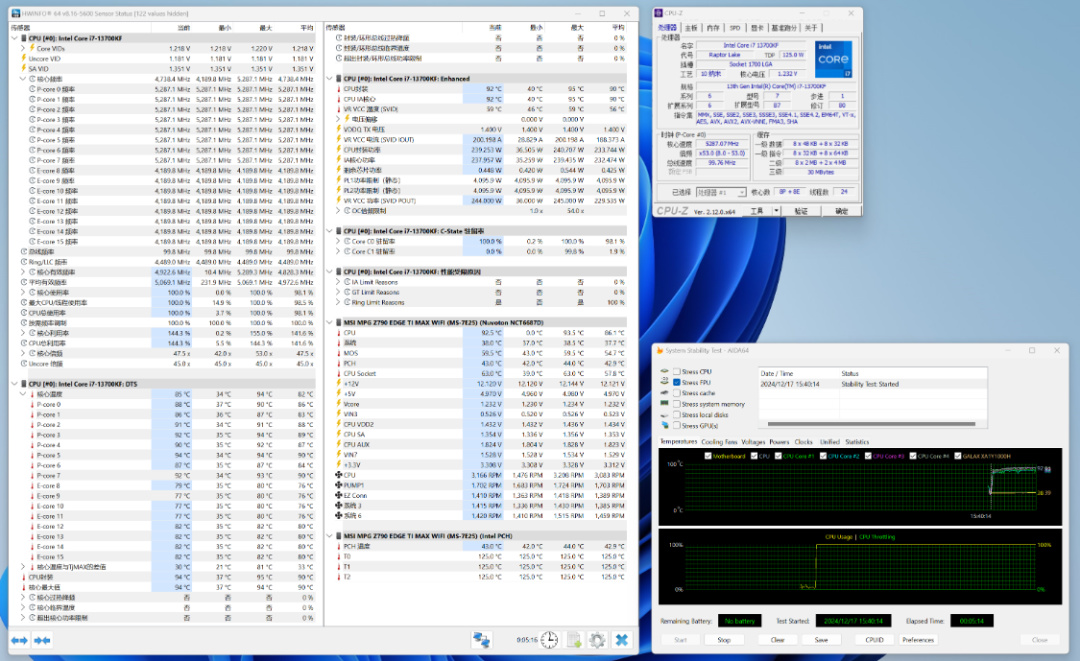Open the CPU-Z tools dropdown arrow
Screen dimensions: 1080x661
774,211
